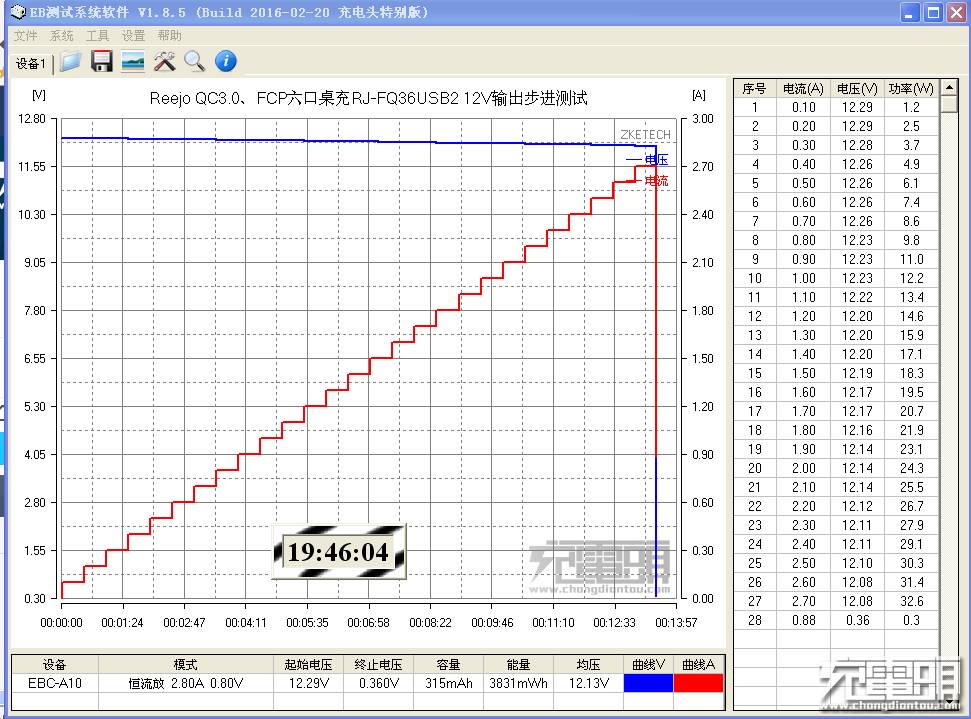Click the 功率(W) column header
971x719 pixels.
(911, 89)
